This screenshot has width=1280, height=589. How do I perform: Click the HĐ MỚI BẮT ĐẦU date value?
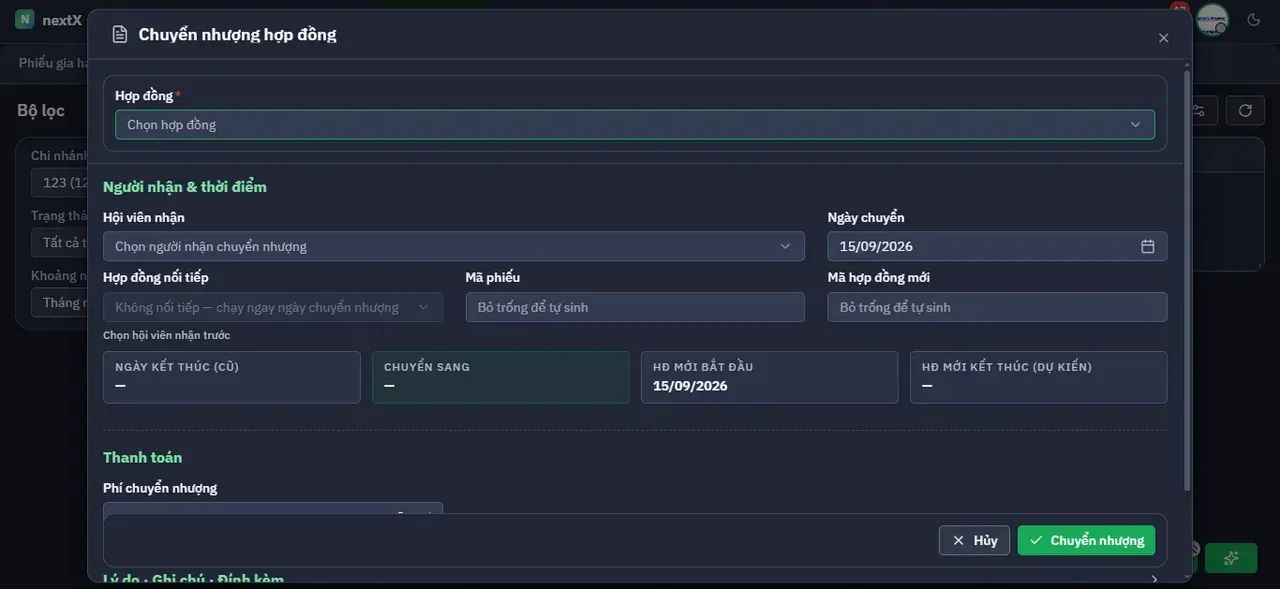[690, 386]
